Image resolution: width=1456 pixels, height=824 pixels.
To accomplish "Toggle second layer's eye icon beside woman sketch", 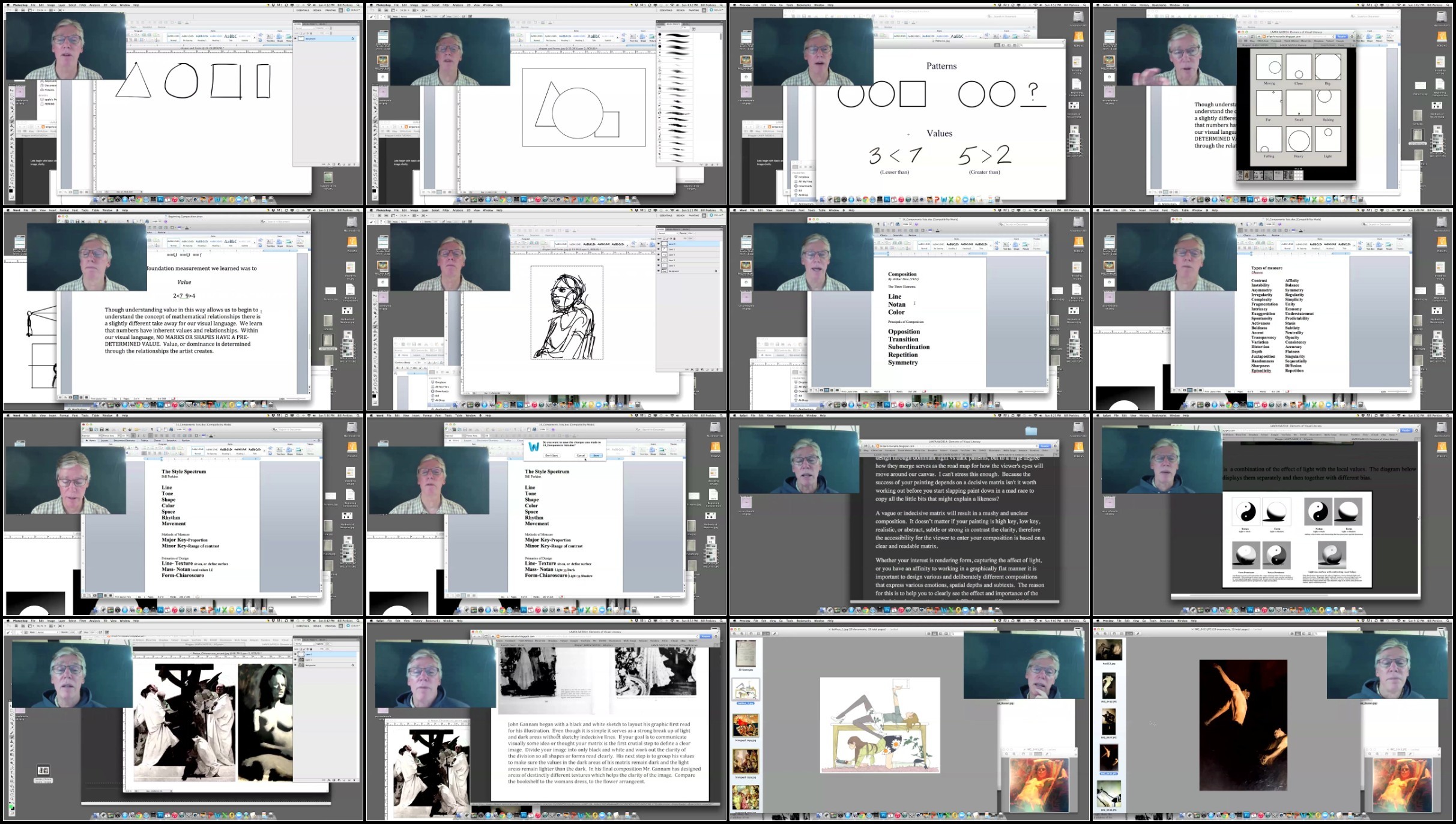I will click(x=659, y=249).
